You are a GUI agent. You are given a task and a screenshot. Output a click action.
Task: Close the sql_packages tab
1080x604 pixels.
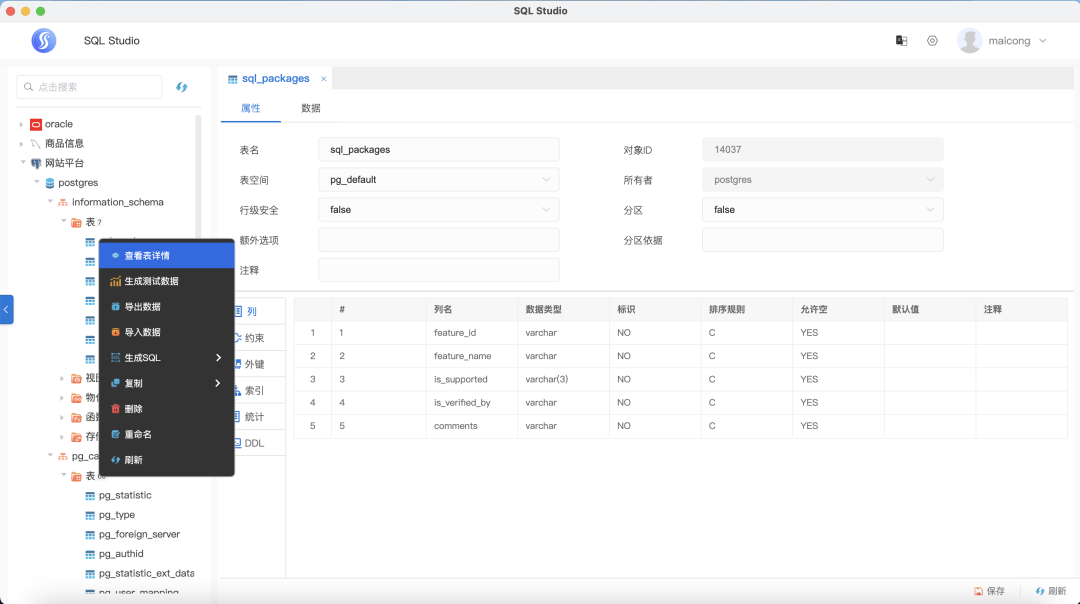[x=323, y=79]
